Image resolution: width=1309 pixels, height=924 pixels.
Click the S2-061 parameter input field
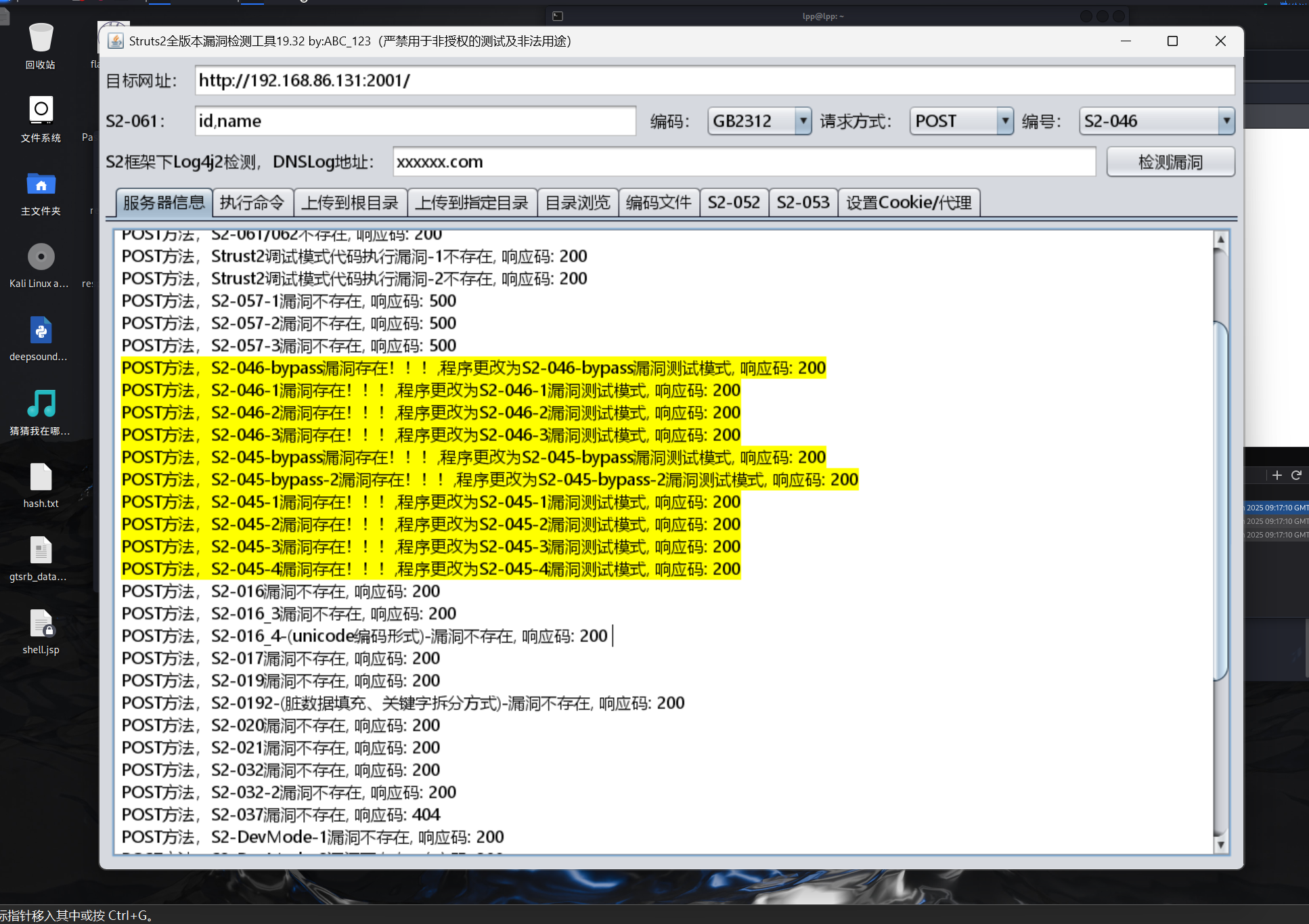pos(415,121)
